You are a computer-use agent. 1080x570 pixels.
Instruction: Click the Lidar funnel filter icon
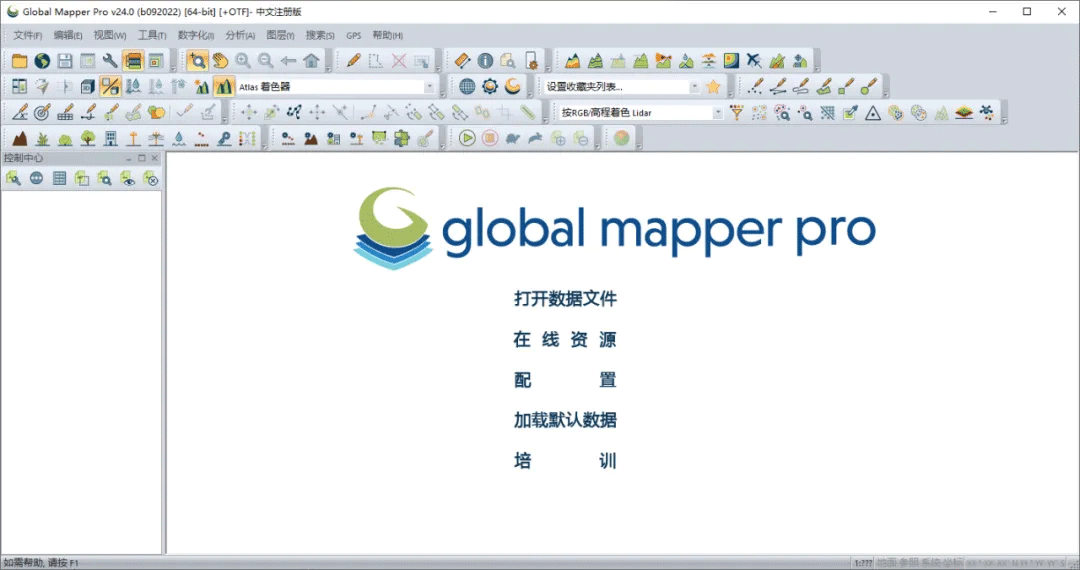737,113
